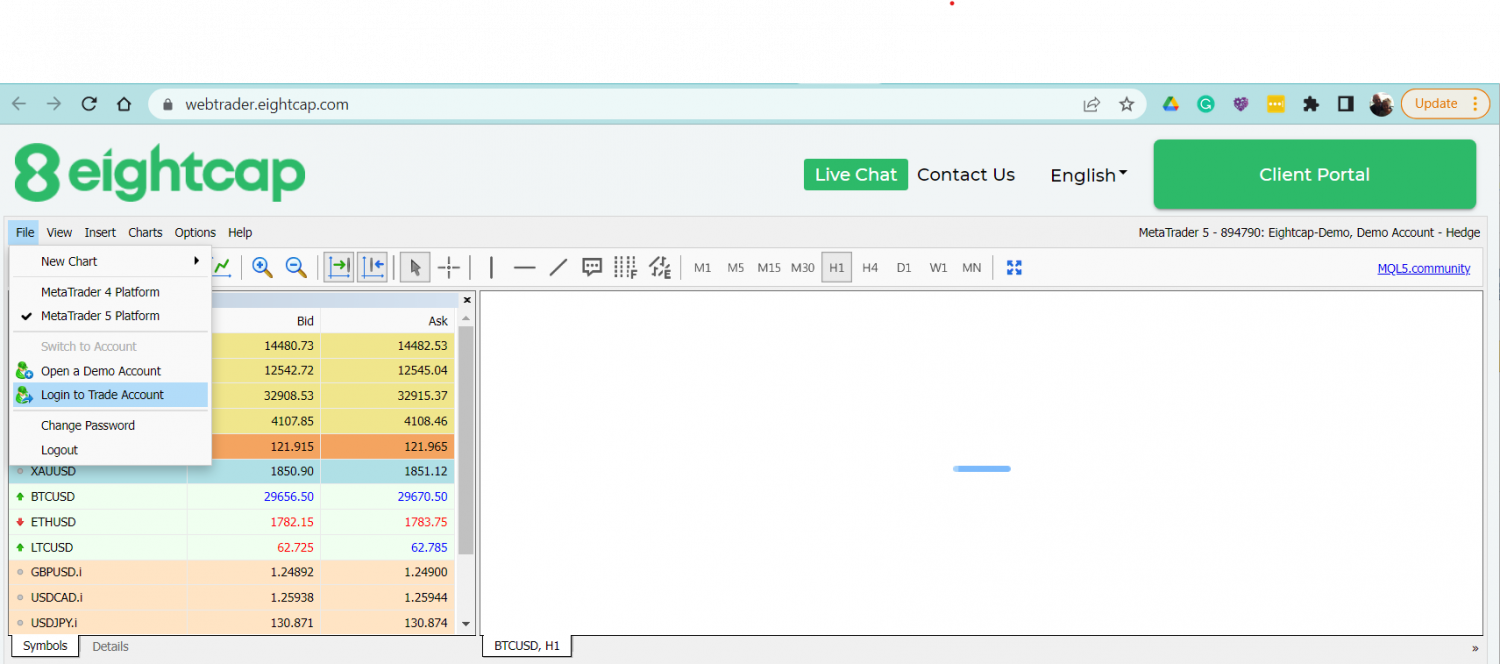Open the Help menu

coord(240,232)
